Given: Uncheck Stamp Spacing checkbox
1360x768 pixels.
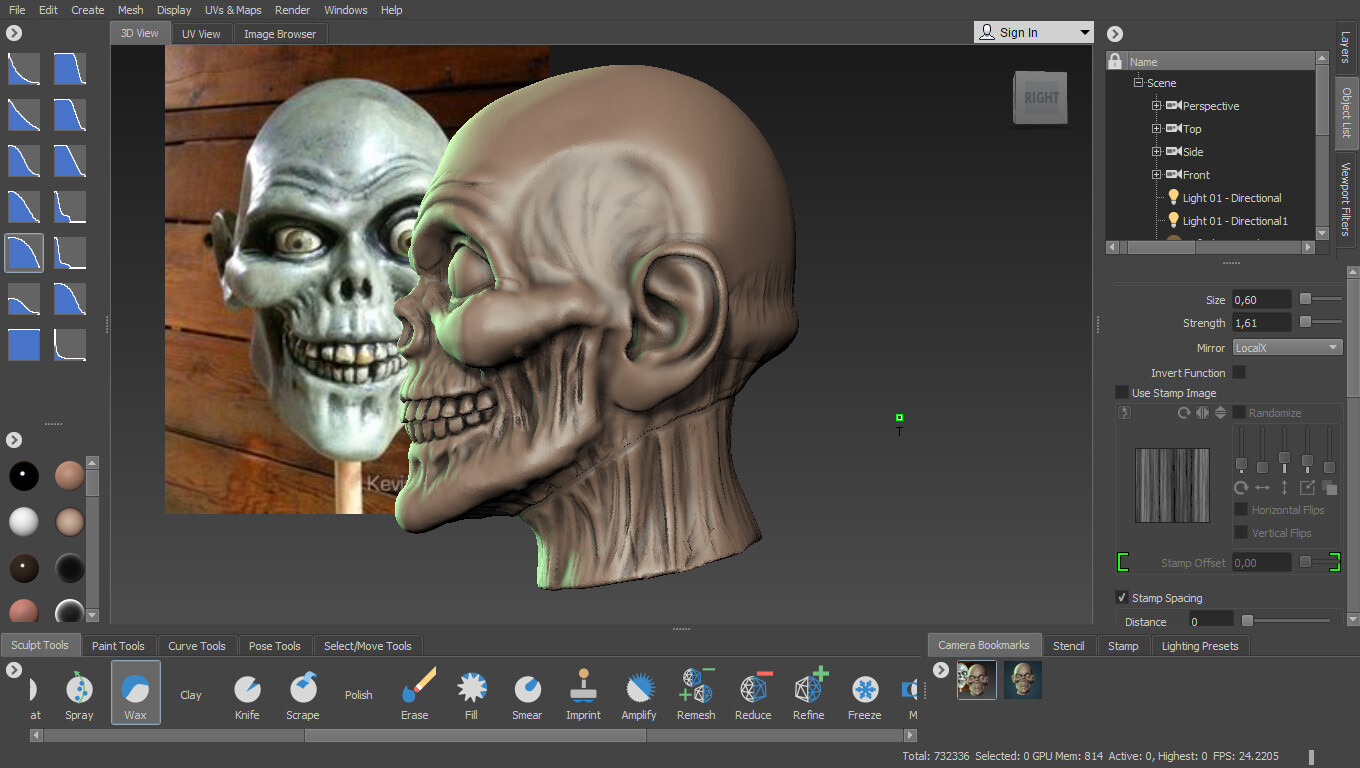Looking at the screenshot, I should 1122,598.
